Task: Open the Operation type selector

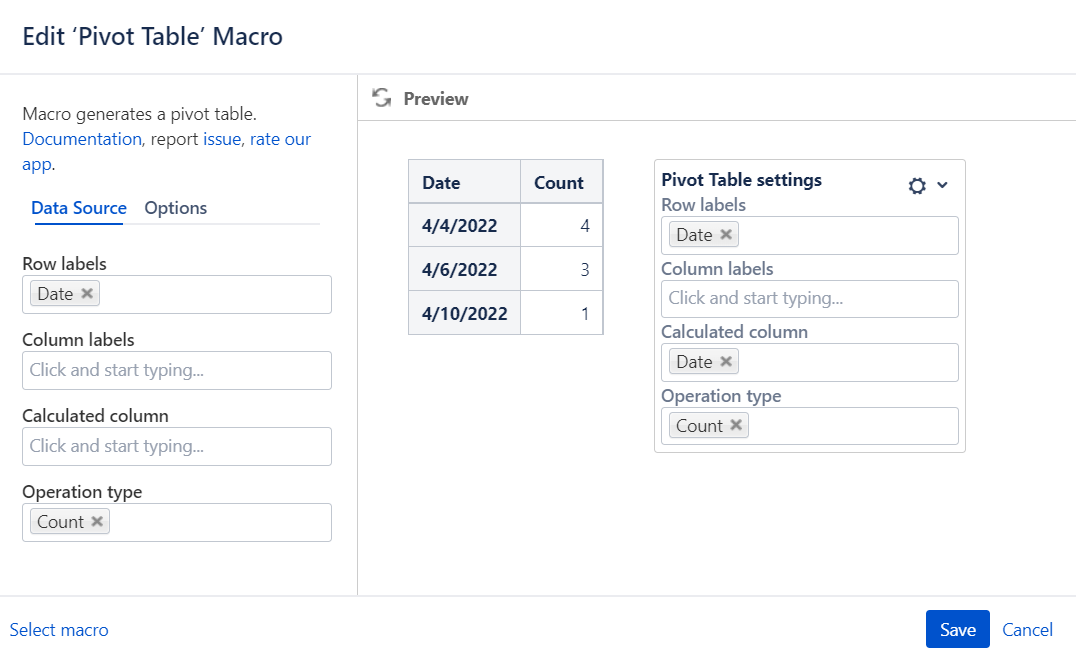Action: (x=200, y=521)
